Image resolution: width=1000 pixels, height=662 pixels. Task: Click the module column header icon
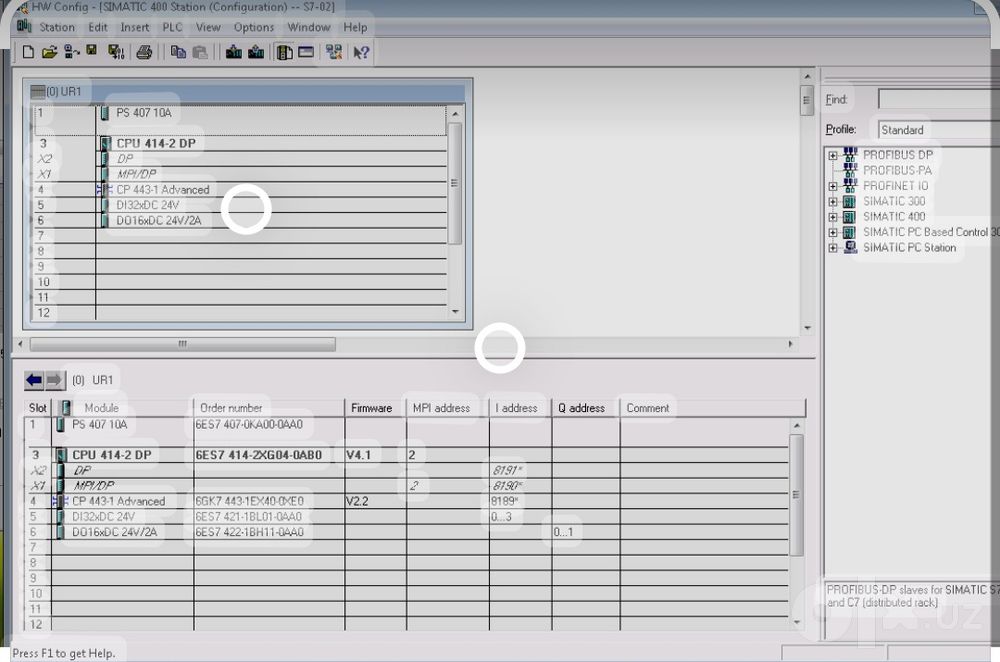click(65, 408)
